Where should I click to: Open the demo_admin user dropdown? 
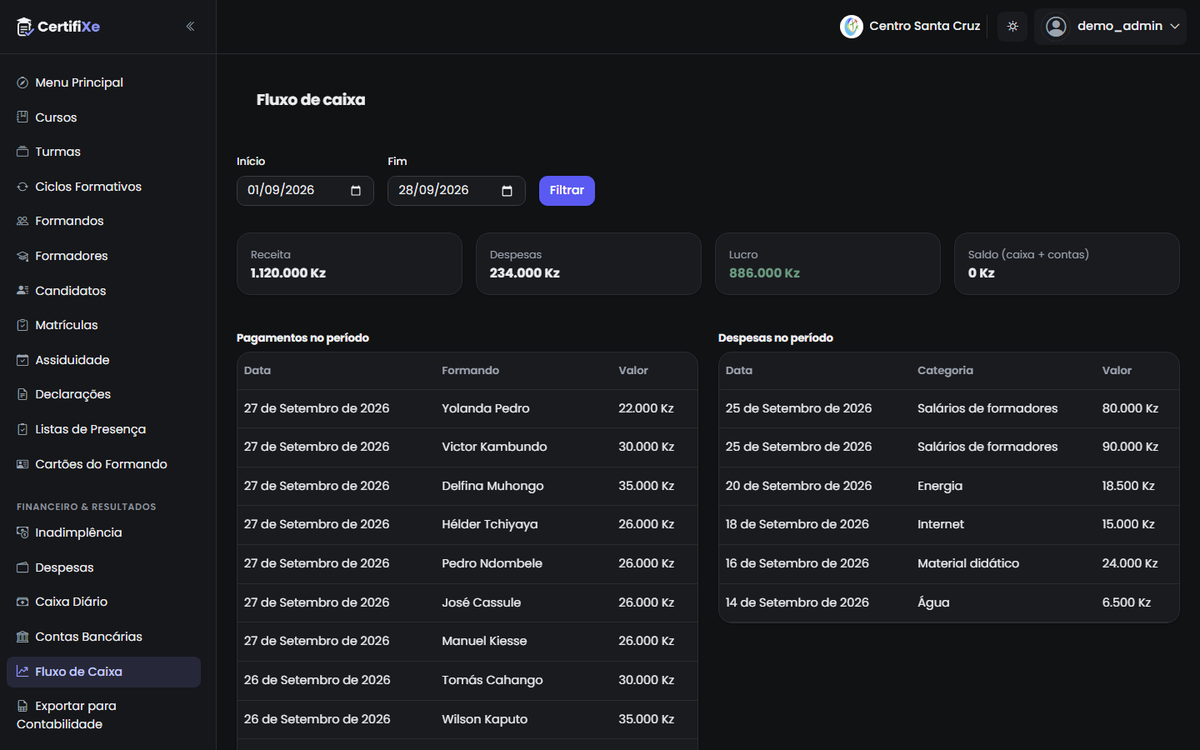(1111, 26)
